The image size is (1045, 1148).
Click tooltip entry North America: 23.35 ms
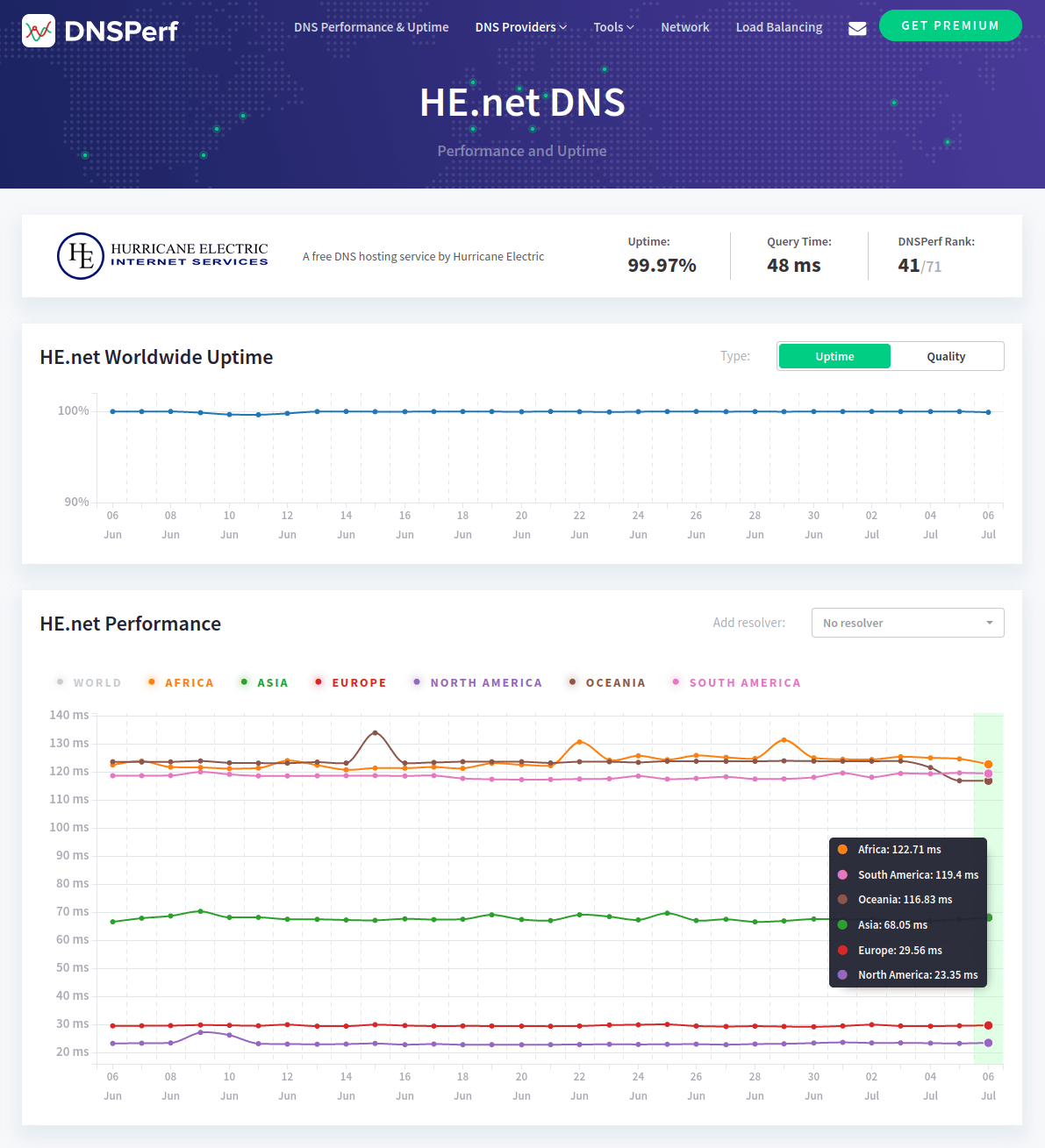click(917, 974)
